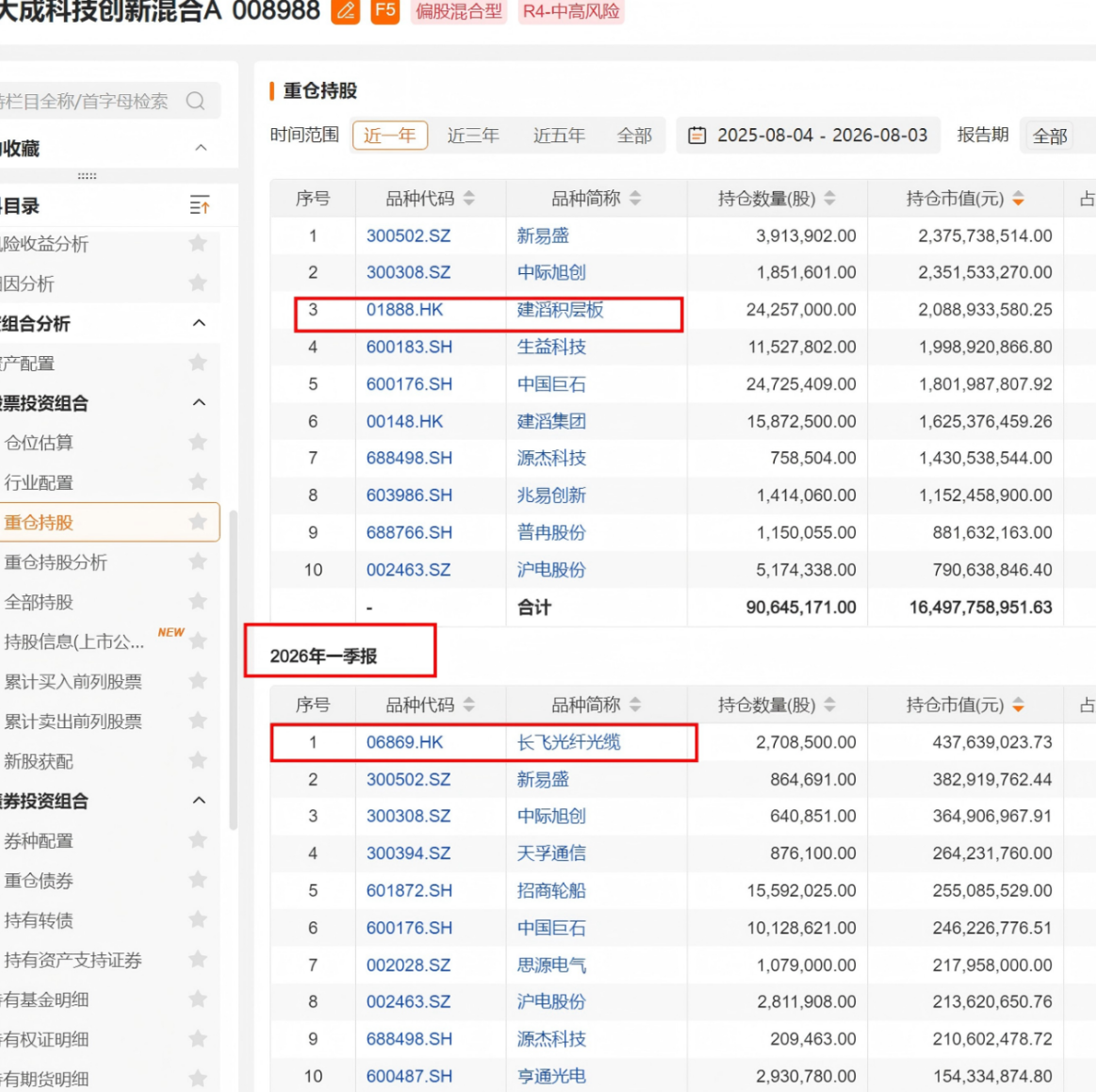
Task: Open 行业配置 in the sidebar menu
Action: point(39,482)
